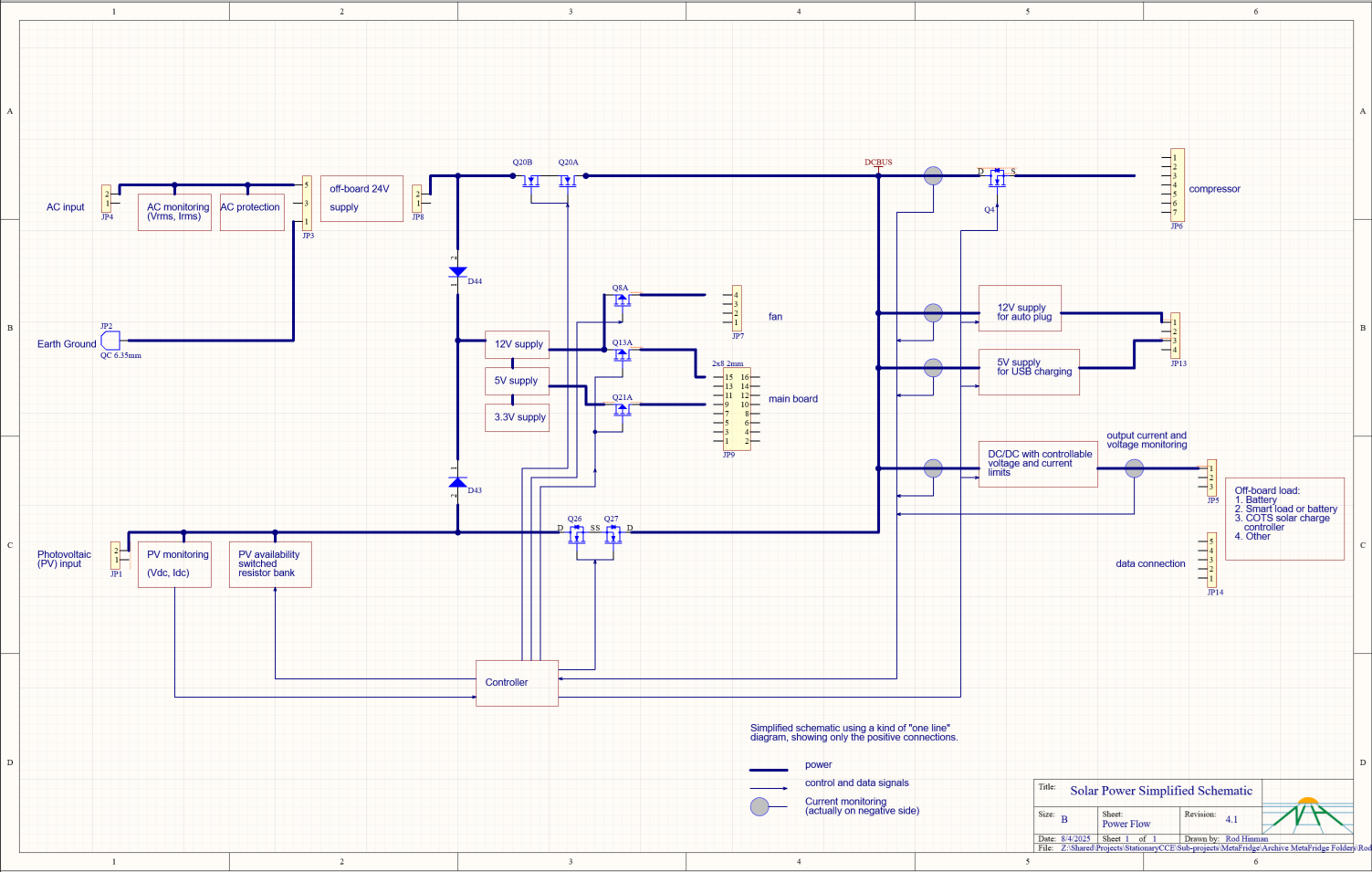Click the date 8/4/2025

(x=1075, y=838)
